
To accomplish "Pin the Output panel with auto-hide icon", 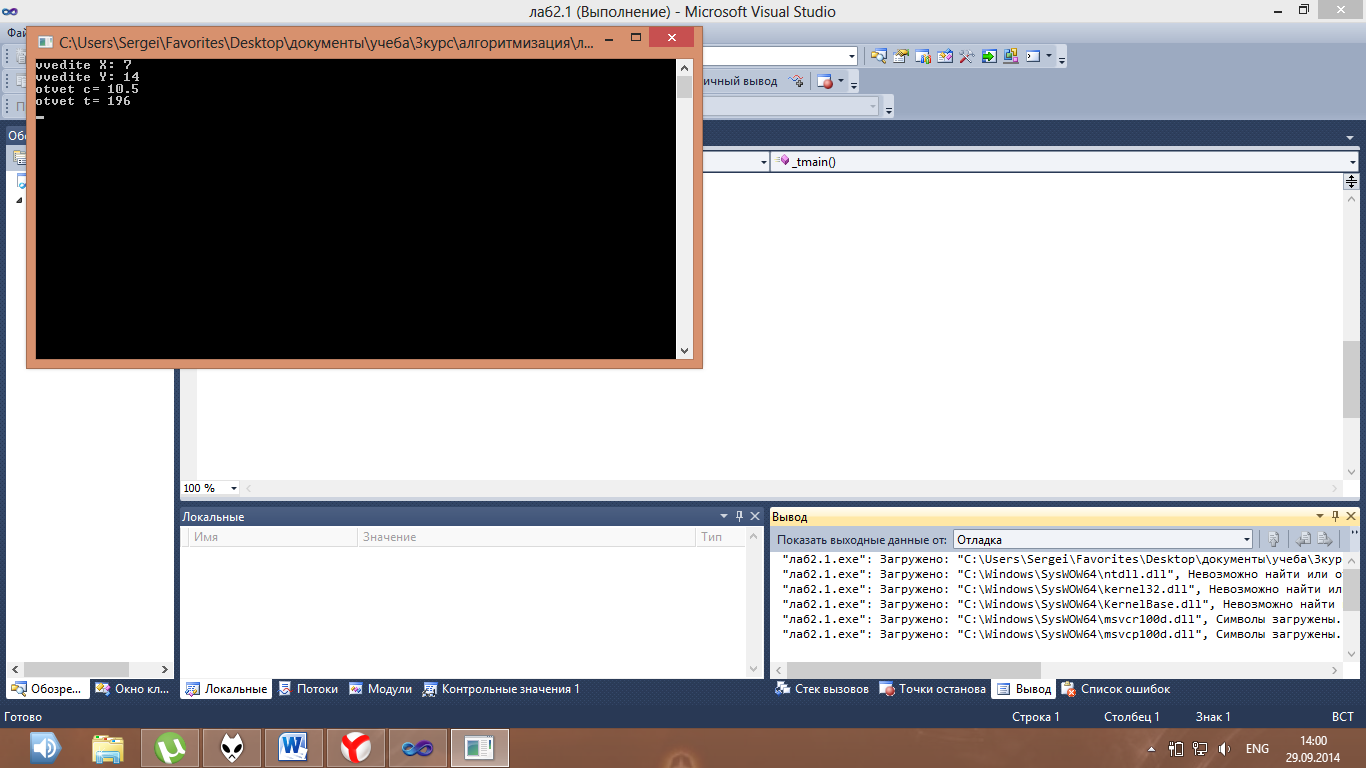I will [x=1336, y=516].
